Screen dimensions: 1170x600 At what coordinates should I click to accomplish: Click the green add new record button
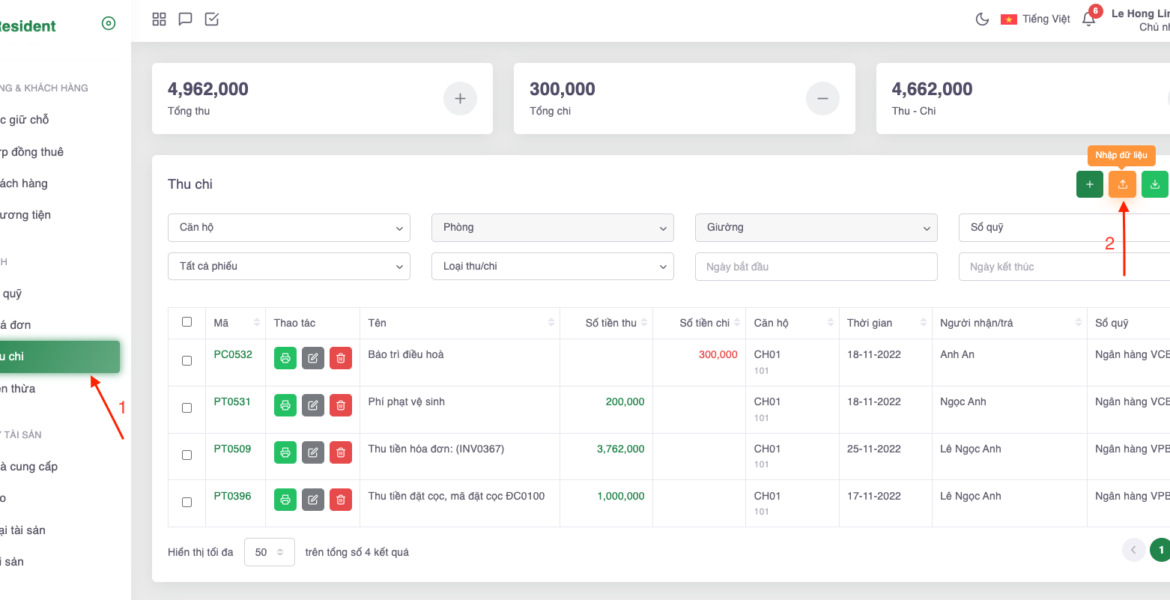pos(1089,184)
